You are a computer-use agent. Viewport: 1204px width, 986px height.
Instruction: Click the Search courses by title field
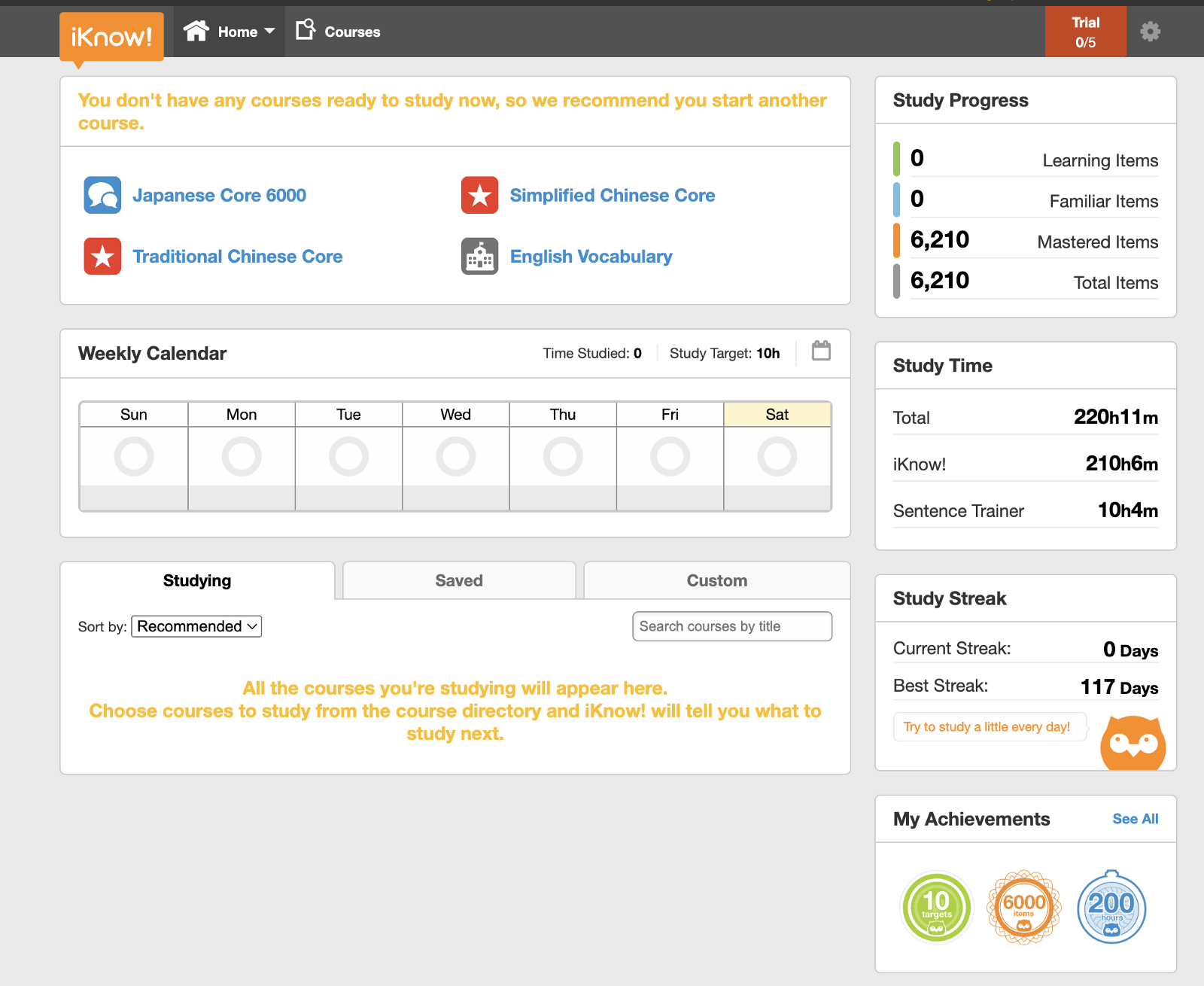(x=731, y=626)
